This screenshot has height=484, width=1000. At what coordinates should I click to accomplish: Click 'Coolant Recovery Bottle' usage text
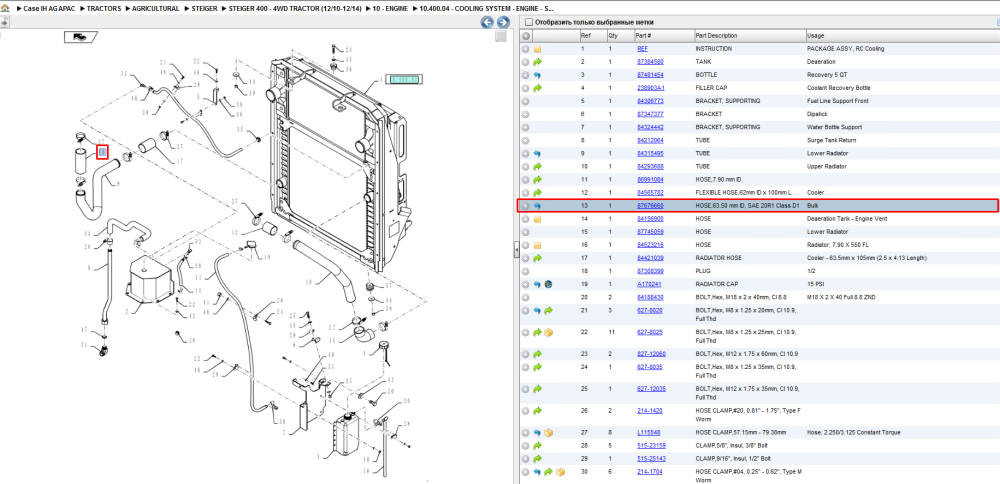coord(838,88)
